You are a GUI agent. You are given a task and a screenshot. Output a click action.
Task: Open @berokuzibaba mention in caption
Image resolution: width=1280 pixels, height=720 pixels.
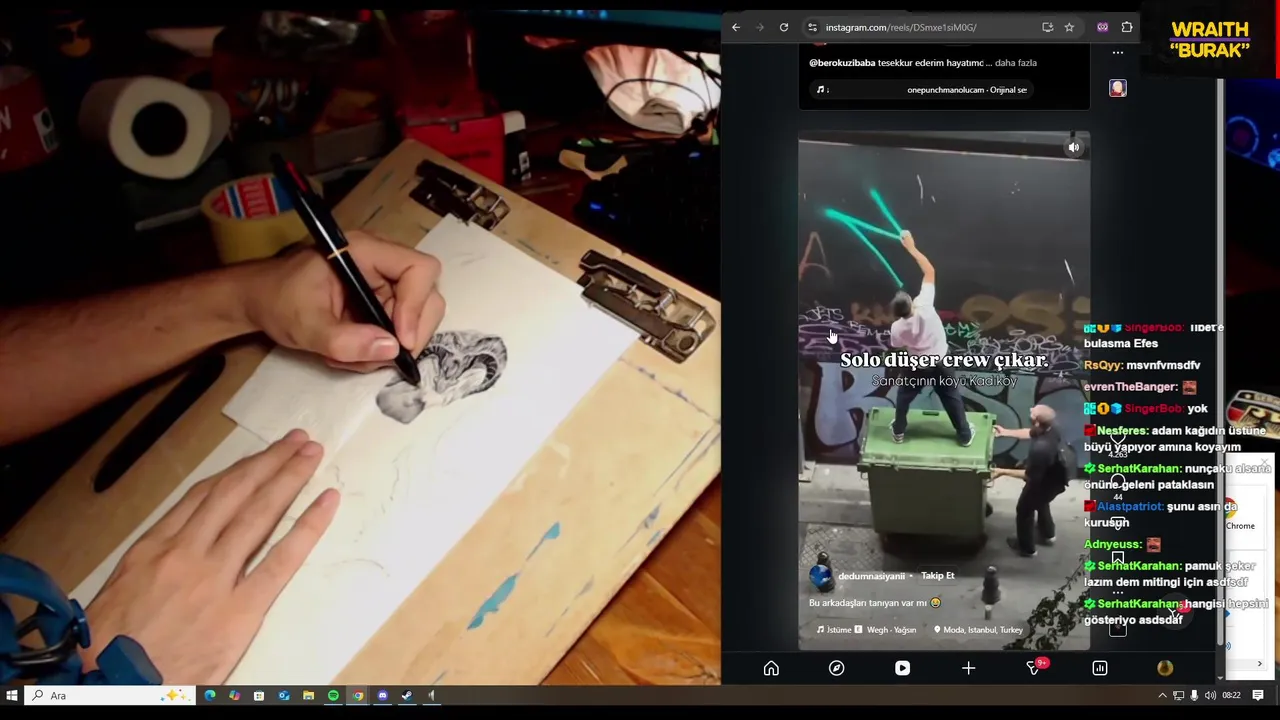click(842, 63)
